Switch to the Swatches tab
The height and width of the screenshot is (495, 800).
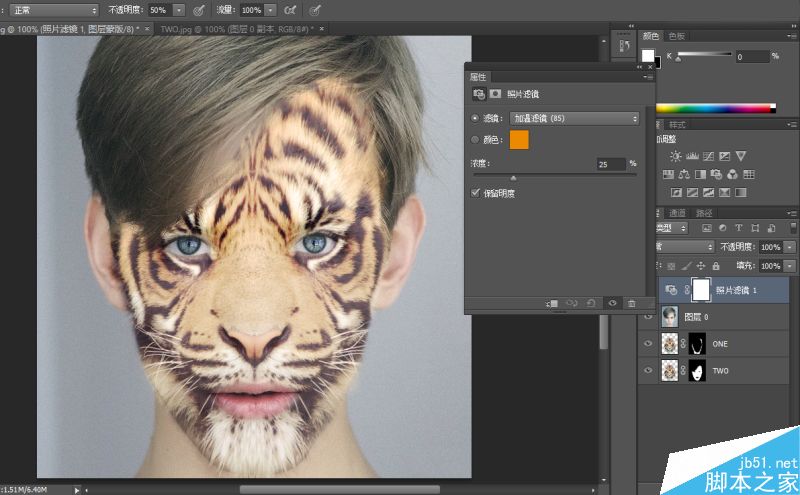pyautogui.click(x=677, y=36)
